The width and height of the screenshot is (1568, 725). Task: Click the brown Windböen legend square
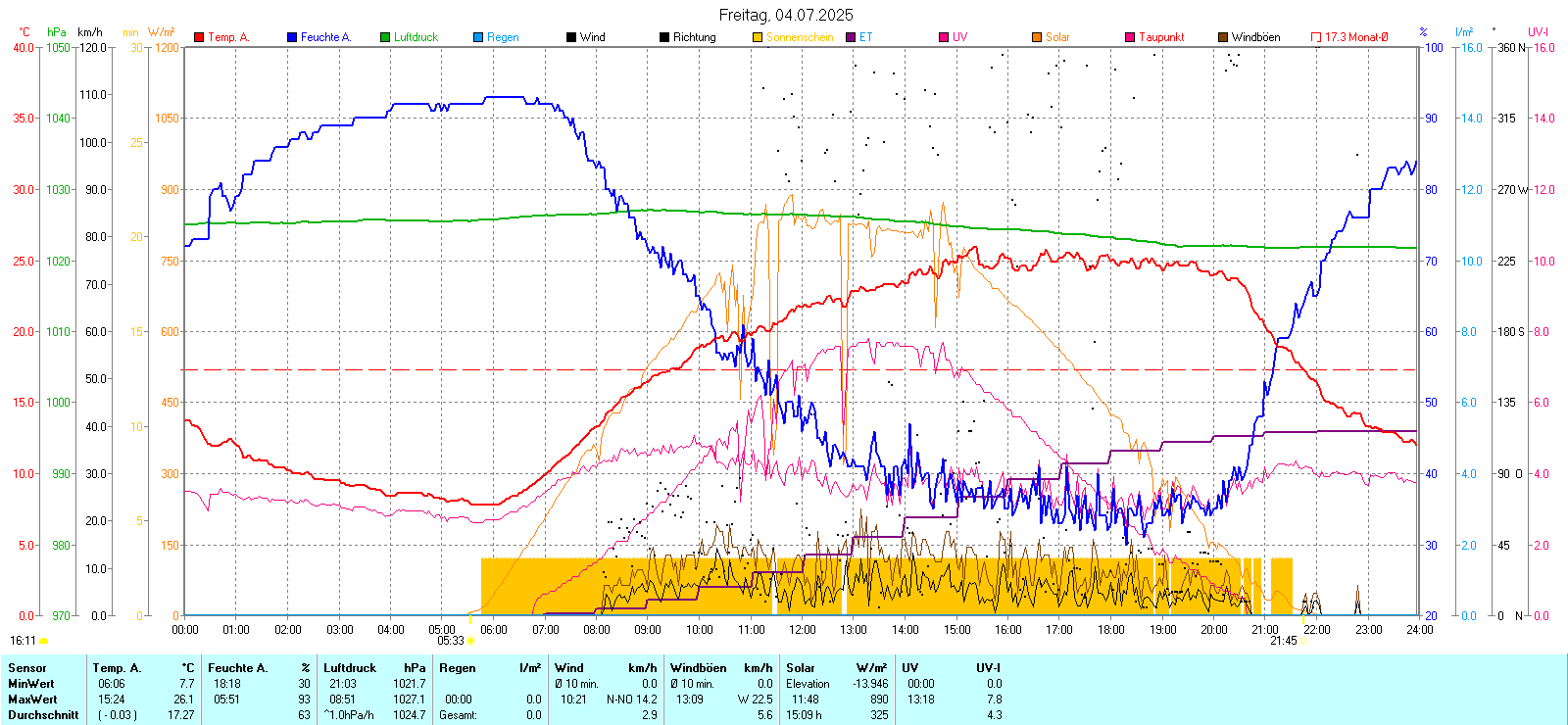point(1223,37)
